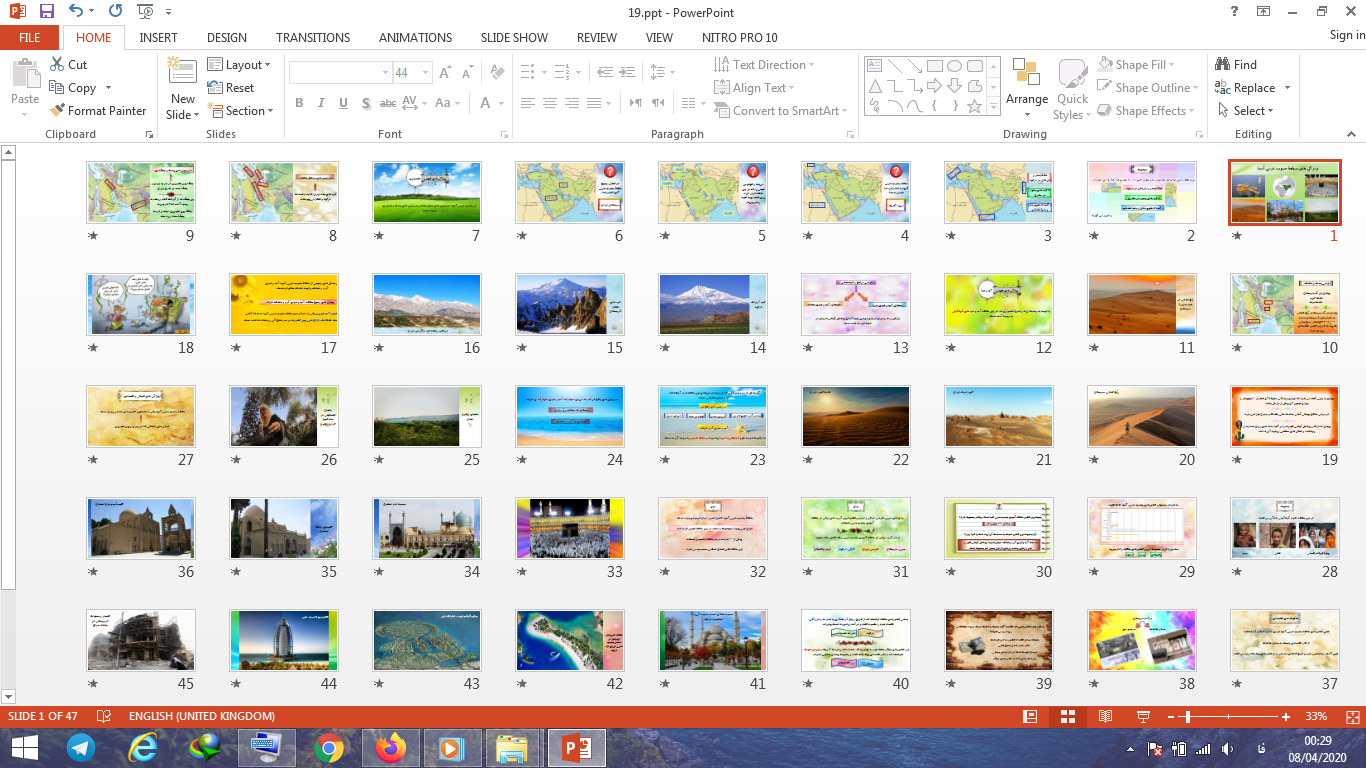Click the Reset button in Slides group

click(x=231, y=88)
